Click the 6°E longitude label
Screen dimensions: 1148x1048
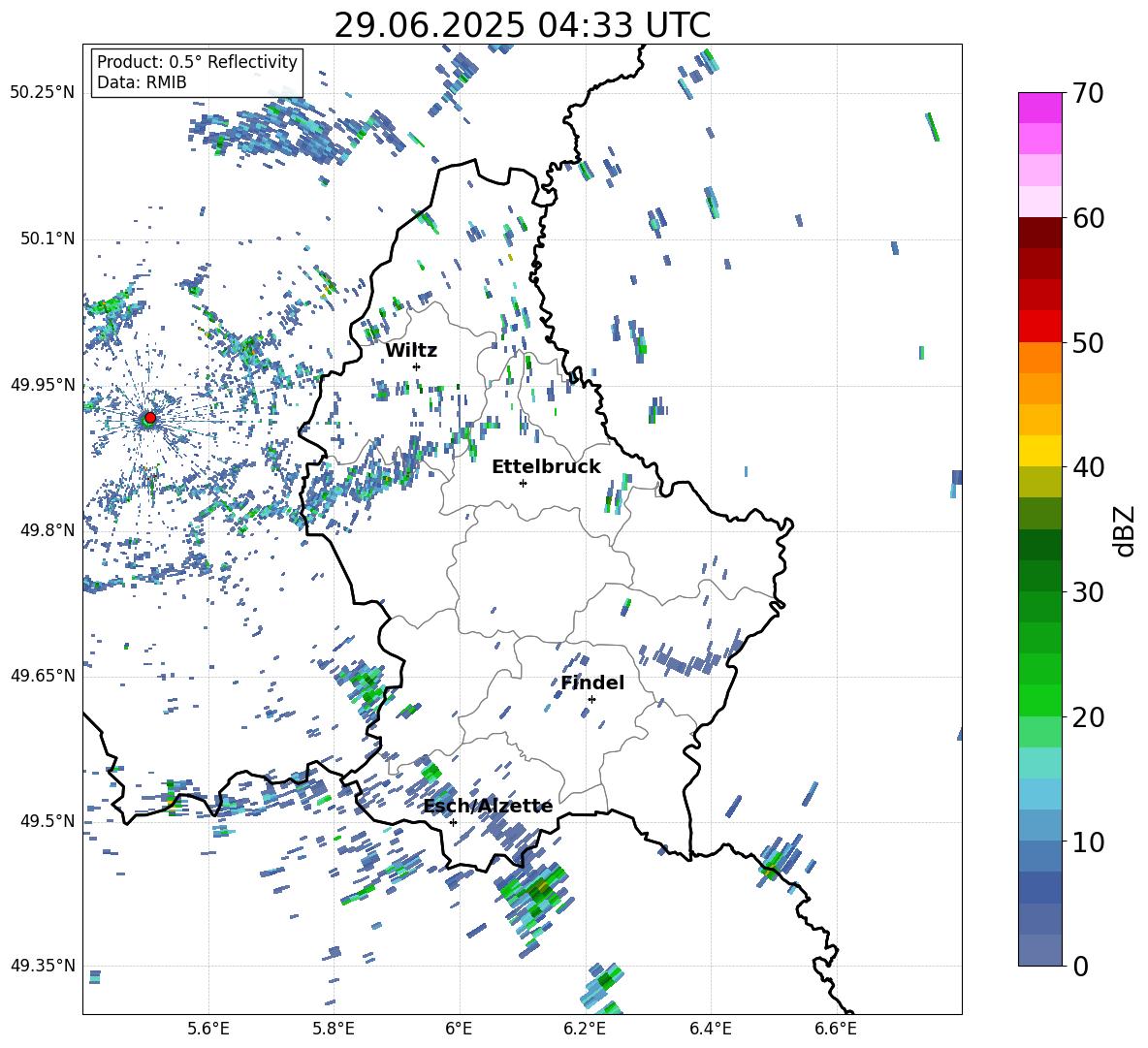[x=459, y=1029]
